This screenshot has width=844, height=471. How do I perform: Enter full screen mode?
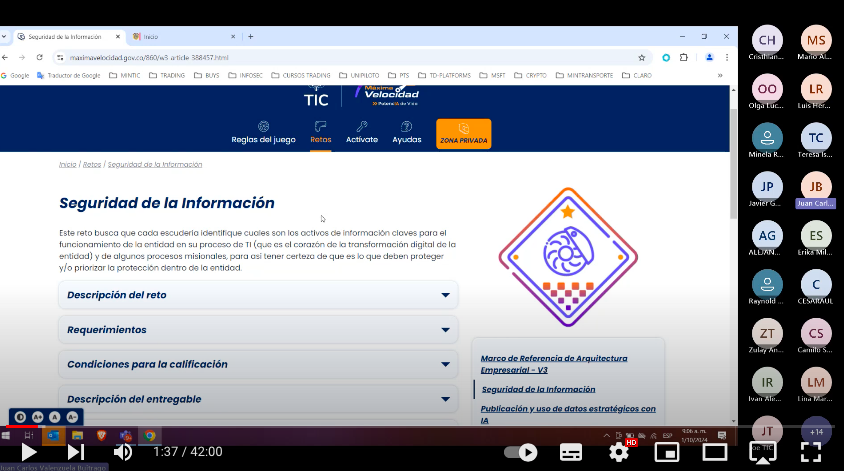click(811, 452)
